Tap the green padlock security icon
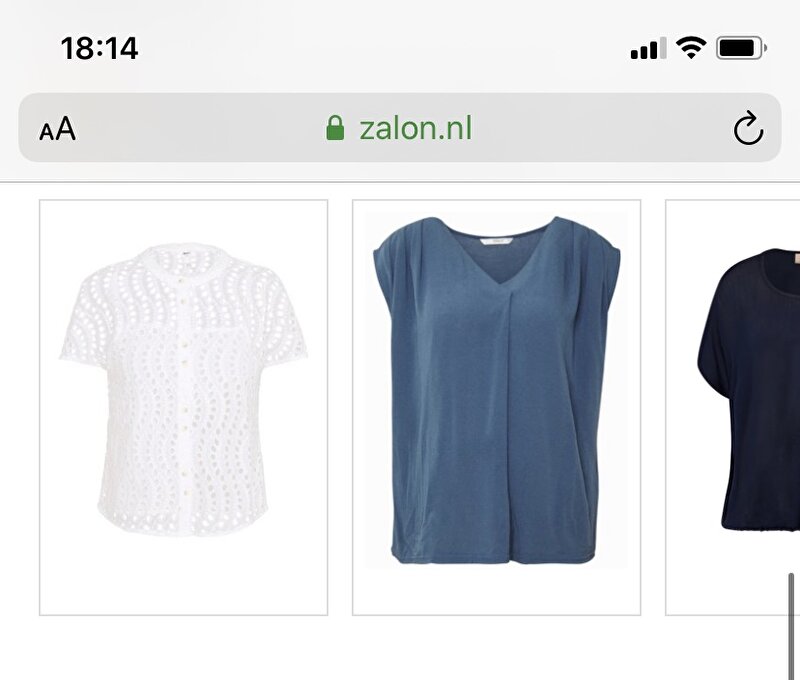The height and width of the screenshot is (680, 800). coord(335,128)
